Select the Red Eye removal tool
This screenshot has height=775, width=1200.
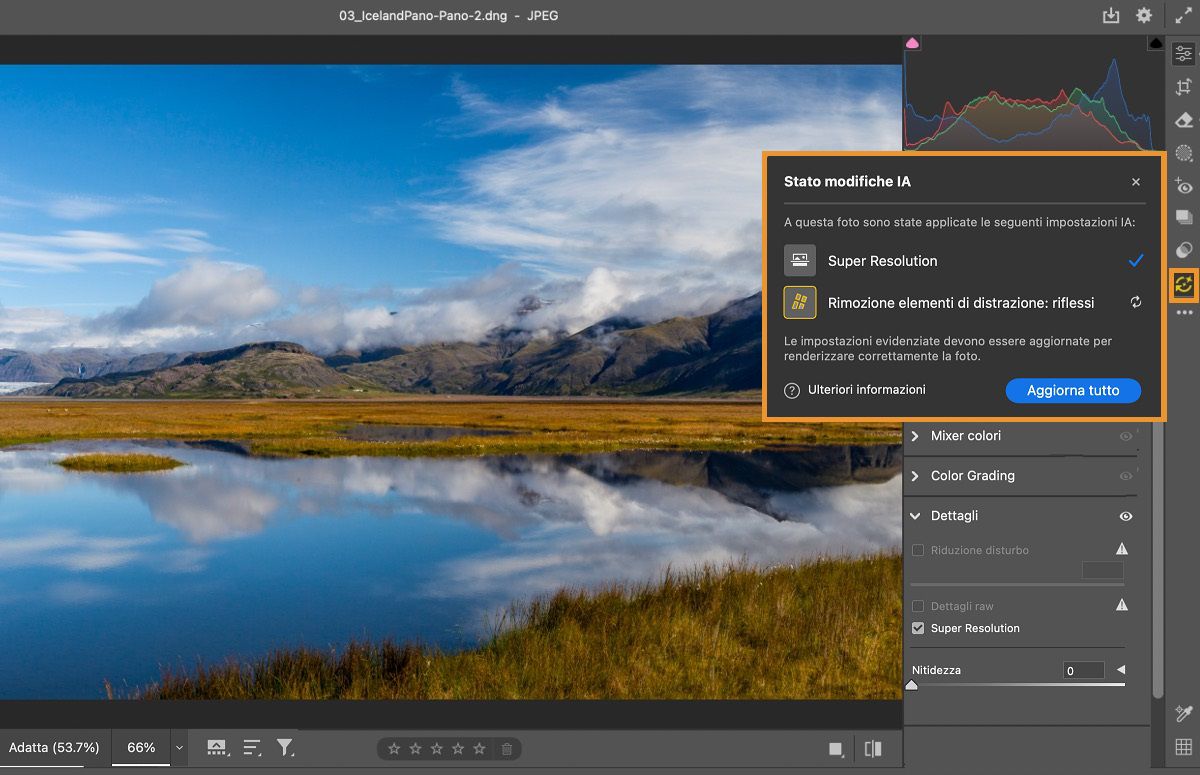1184,186
